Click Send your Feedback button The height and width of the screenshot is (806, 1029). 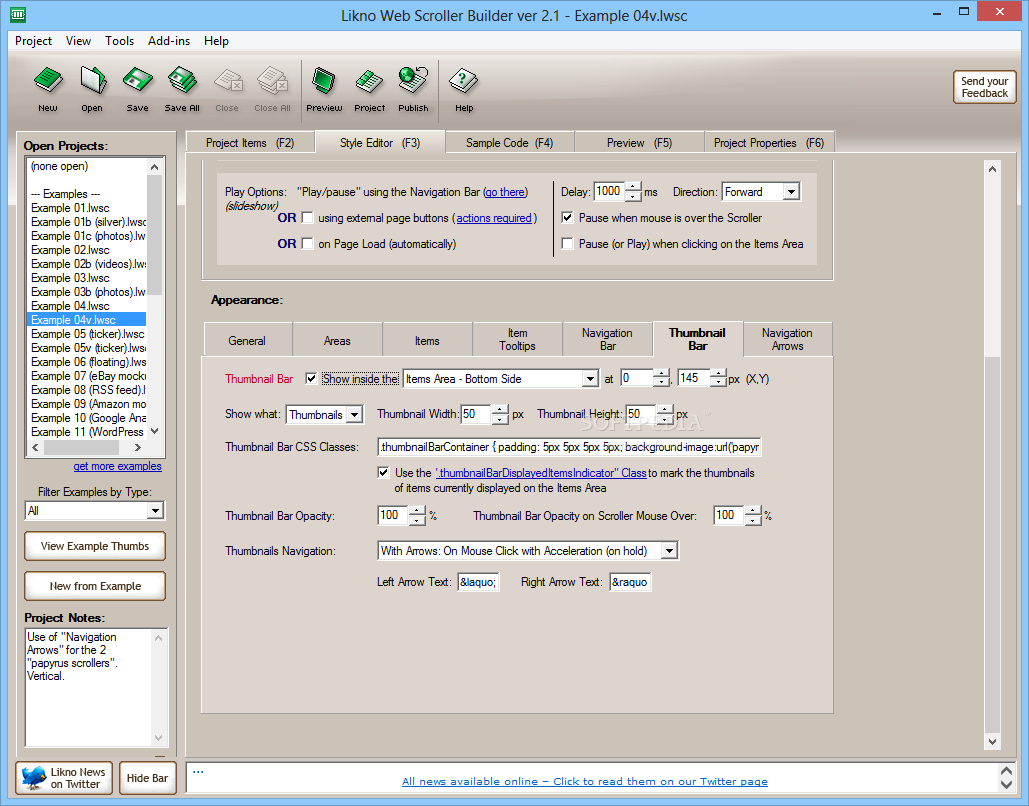[984, 87]
